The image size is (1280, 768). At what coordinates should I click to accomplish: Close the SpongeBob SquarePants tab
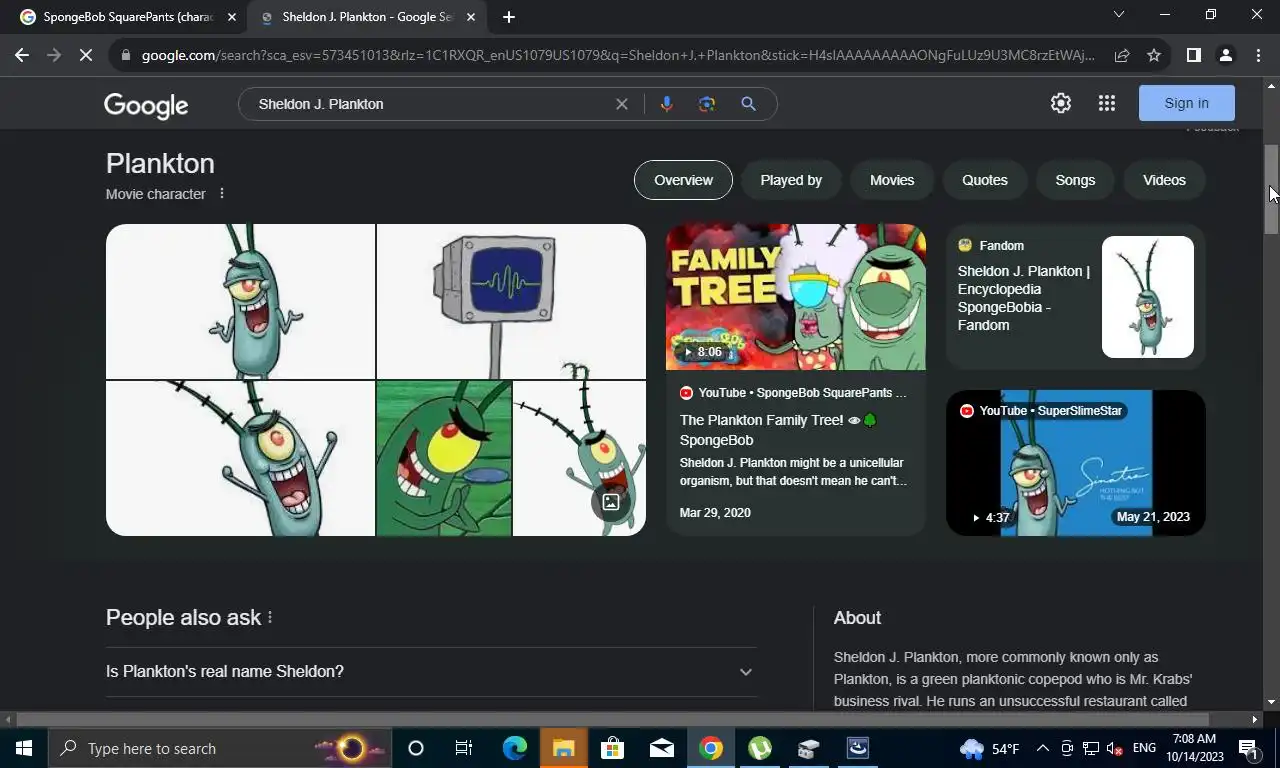(232, 17)
